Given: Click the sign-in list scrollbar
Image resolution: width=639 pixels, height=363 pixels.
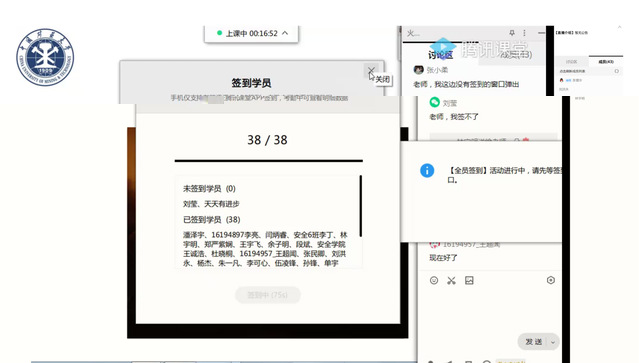Looking at the screenshot, I should [x=361, y=206].
